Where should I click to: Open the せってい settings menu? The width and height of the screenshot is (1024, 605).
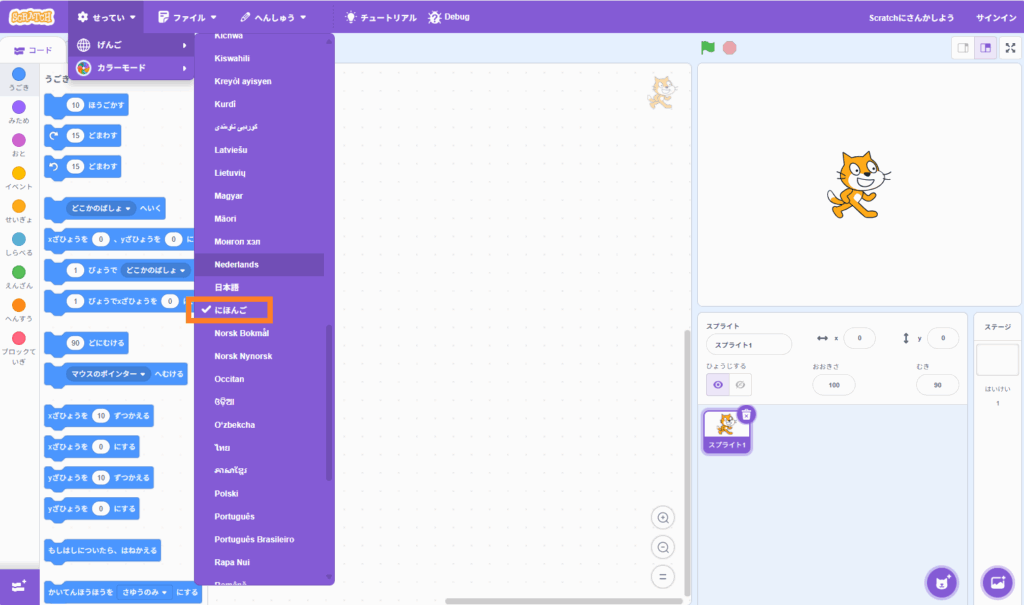click(x=106, y=17)
